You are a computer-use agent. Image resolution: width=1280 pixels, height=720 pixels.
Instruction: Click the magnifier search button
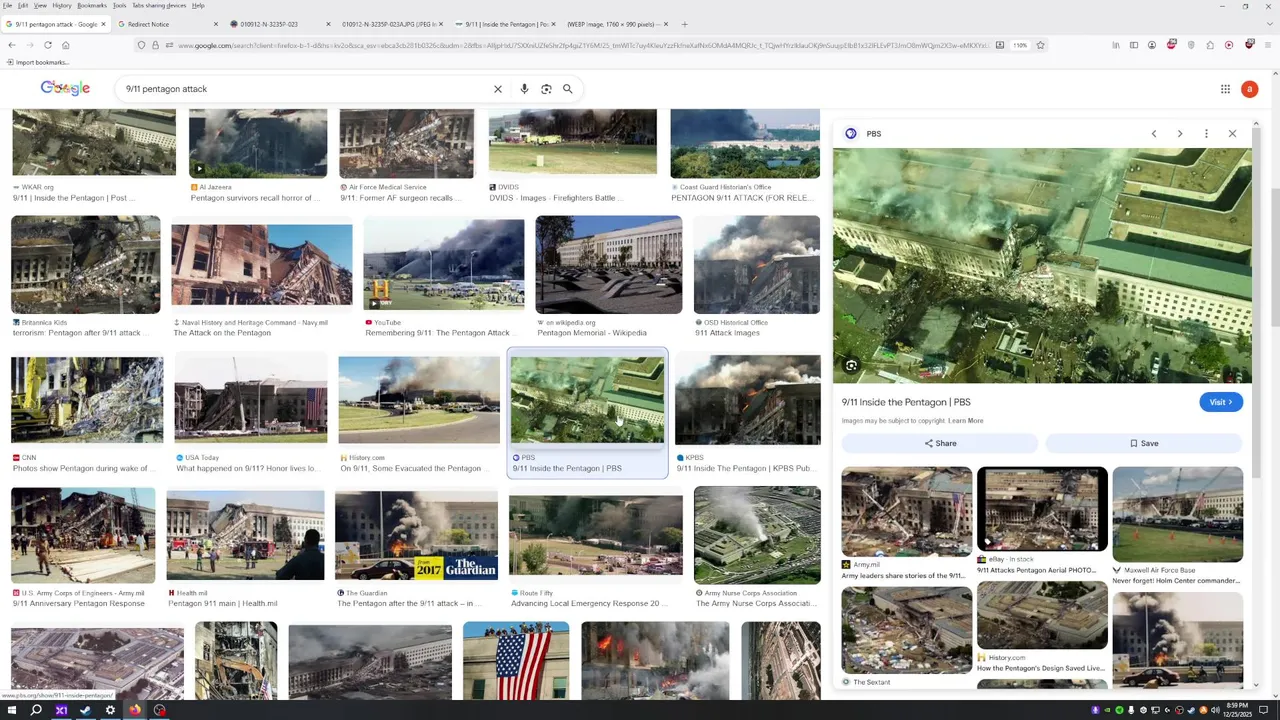pos(567,89)
